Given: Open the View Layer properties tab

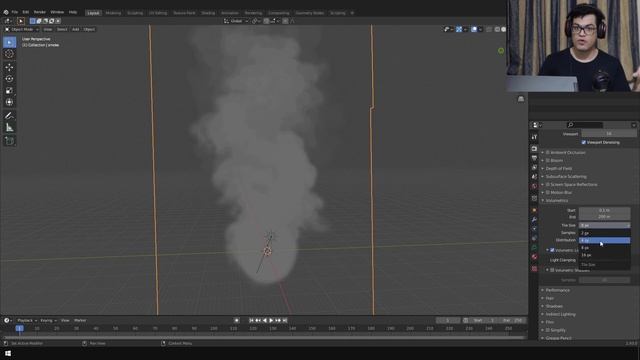Looking at the screenshot, I should point(534,167).
